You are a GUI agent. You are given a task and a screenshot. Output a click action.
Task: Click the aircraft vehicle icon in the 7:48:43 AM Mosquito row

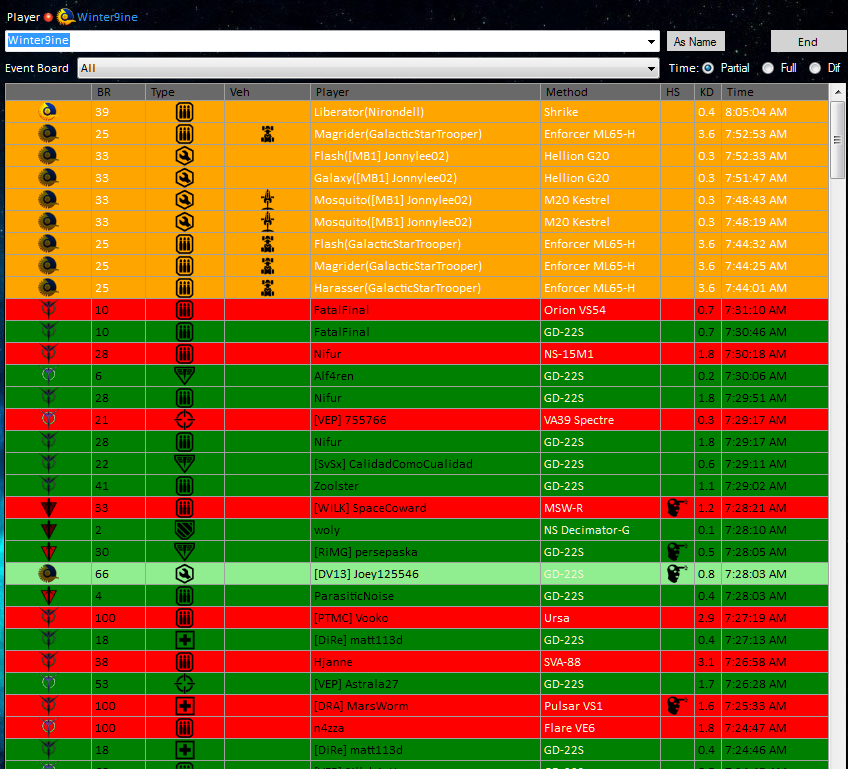point(267,200)
